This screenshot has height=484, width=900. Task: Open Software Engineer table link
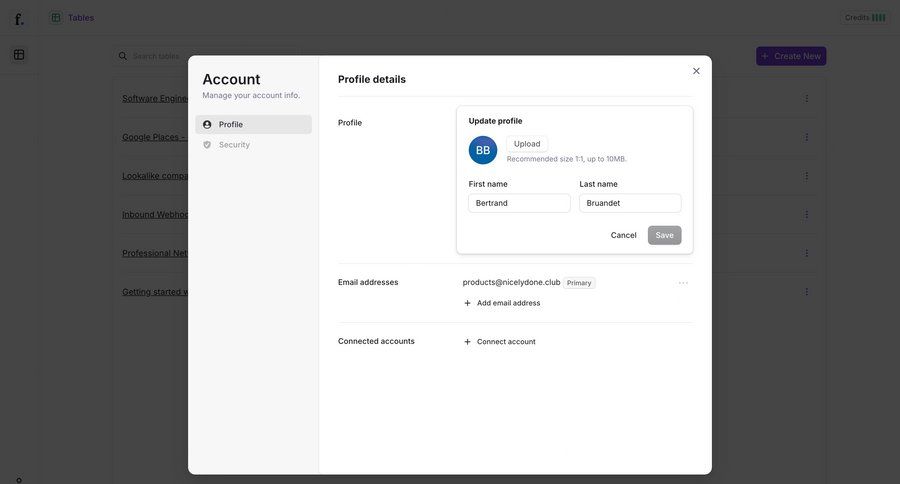click(155, 99)
